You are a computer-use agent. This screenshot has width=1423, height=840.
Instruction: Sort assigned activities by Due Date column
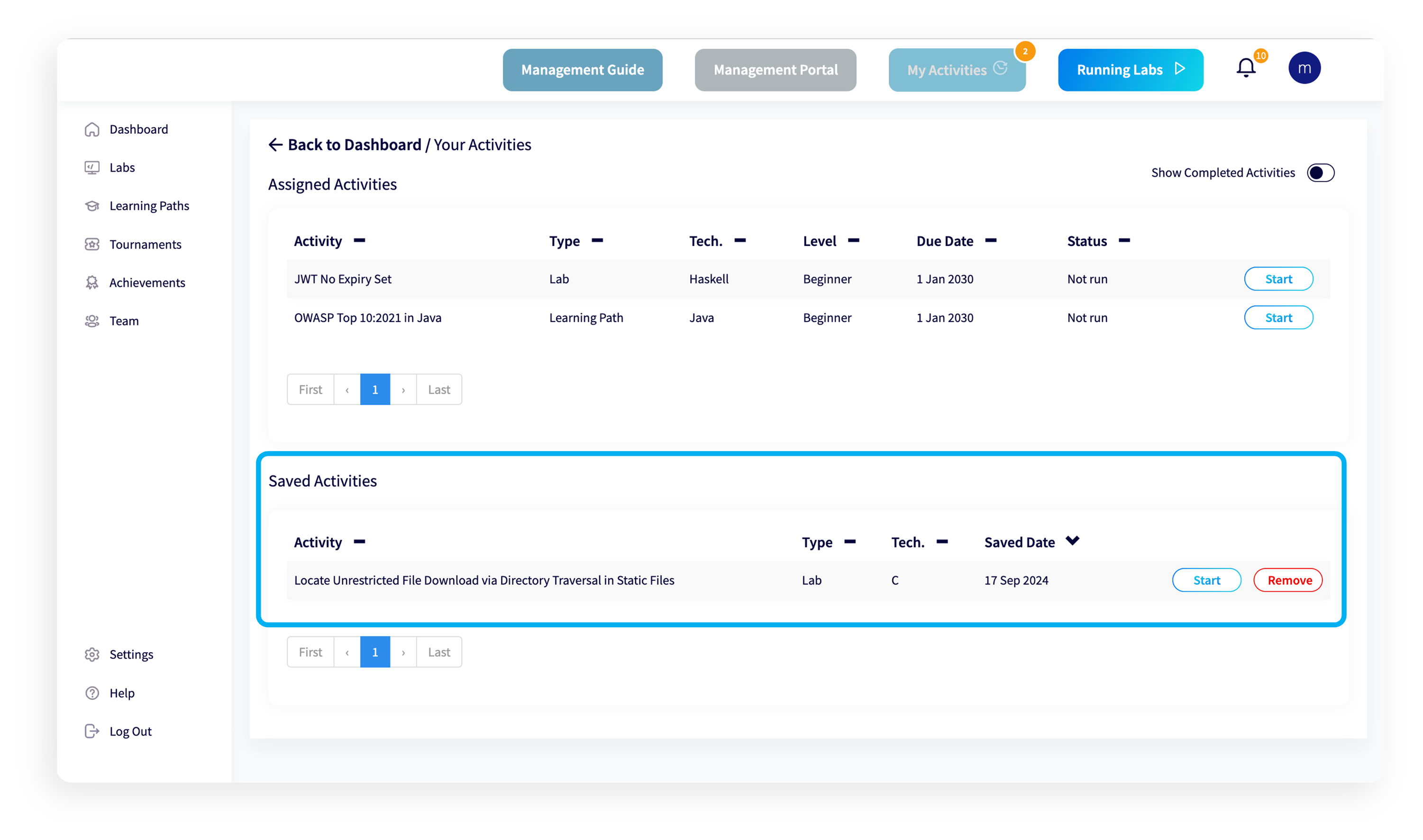point(990,241)
